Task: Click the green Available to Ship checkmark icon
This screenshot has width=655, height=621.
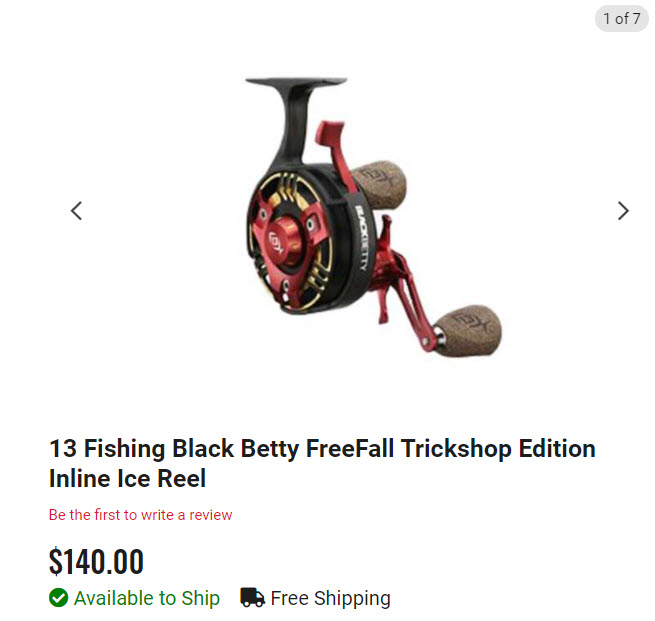Action: point(58,597)
